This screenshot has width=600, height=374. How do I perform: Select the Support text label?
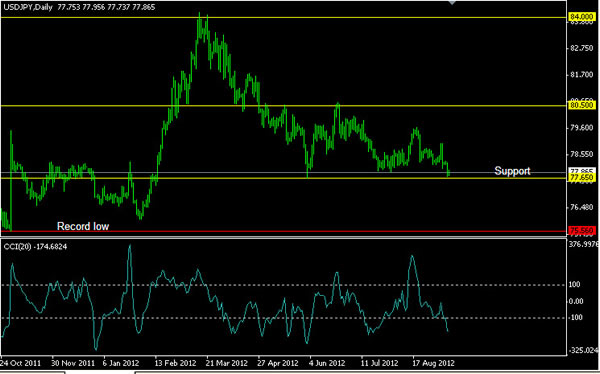coord(512,171)
